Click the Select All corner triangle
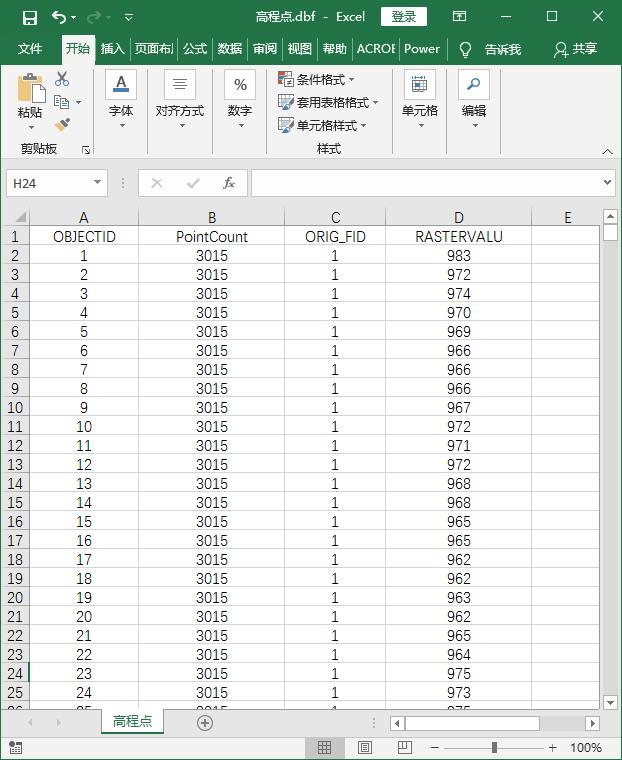Image resolution: width=622 pixels, height=760 pixels. tap(19, 217)
